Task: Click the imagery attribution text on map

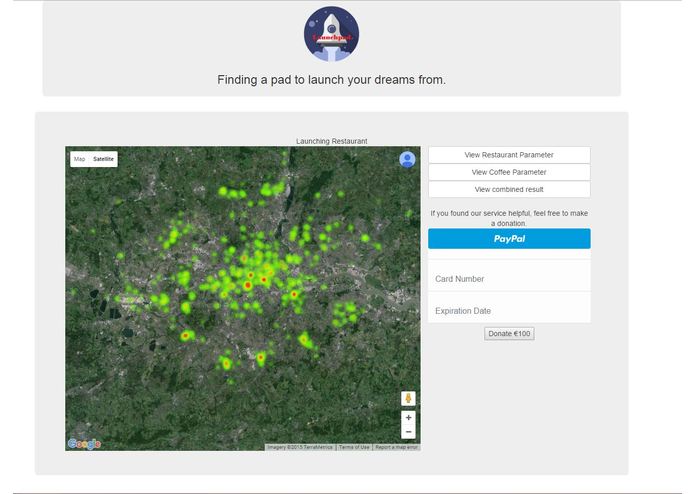Action: [300, 447]
